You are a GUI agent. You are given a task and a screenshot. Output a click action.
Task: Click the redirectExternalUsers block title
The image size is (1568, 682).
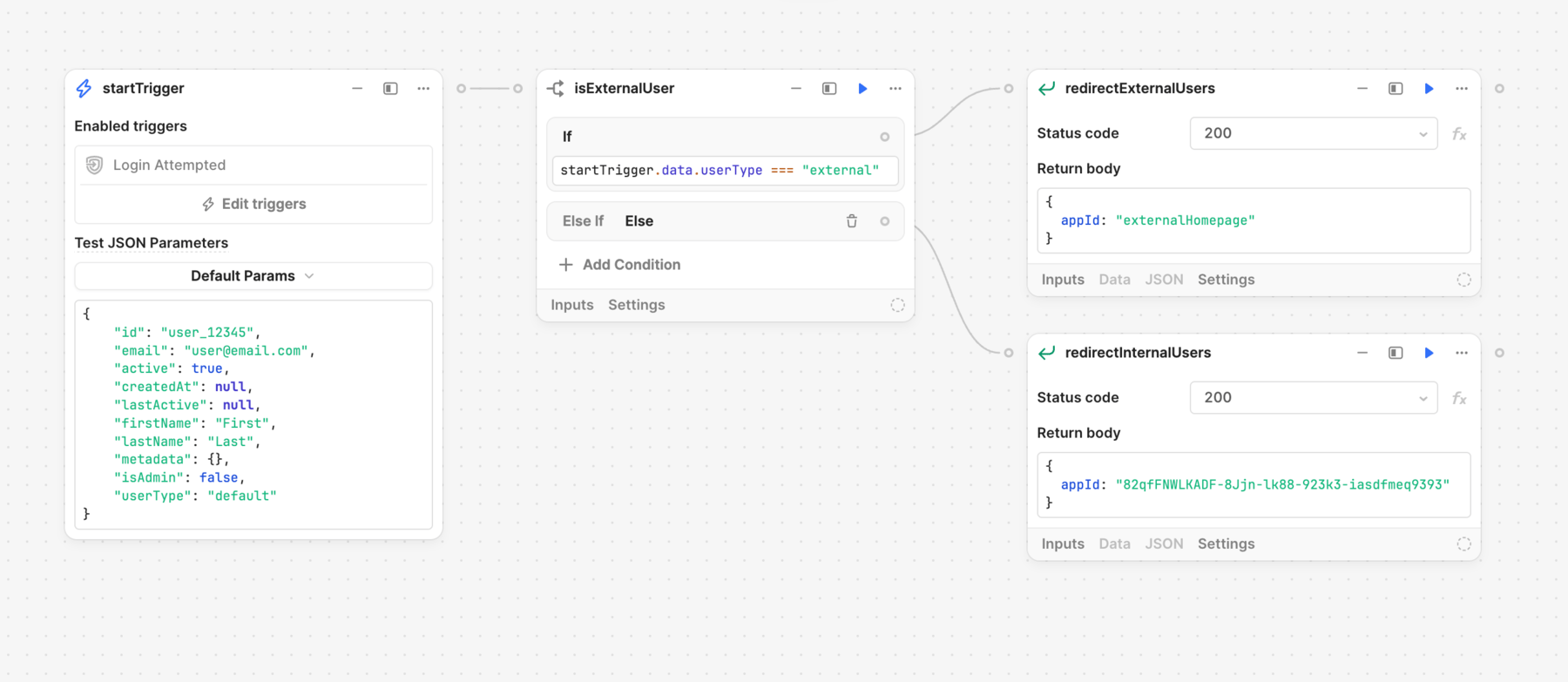pyautogui.click(x=1139, y=88)
